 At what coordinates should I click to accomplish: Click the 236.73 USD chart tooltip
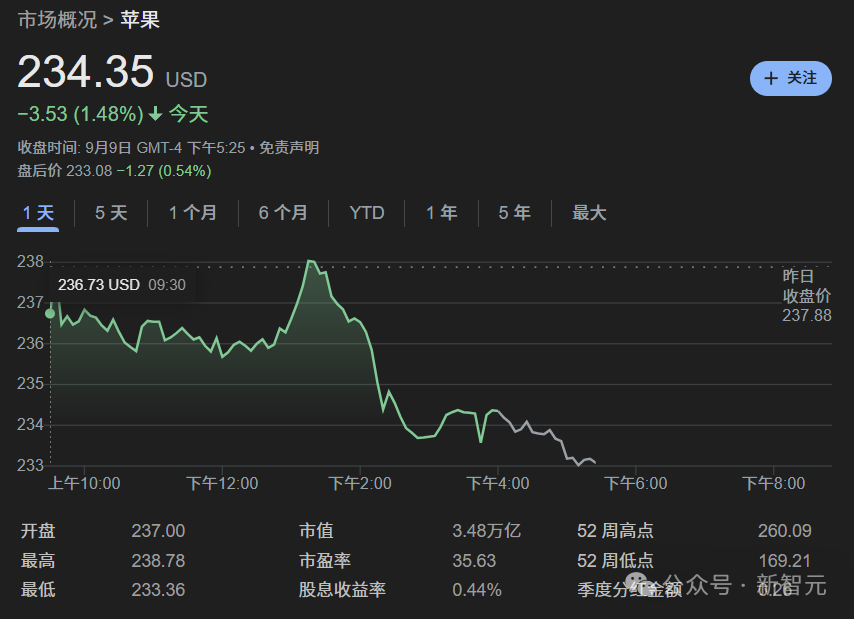point(122,285)
